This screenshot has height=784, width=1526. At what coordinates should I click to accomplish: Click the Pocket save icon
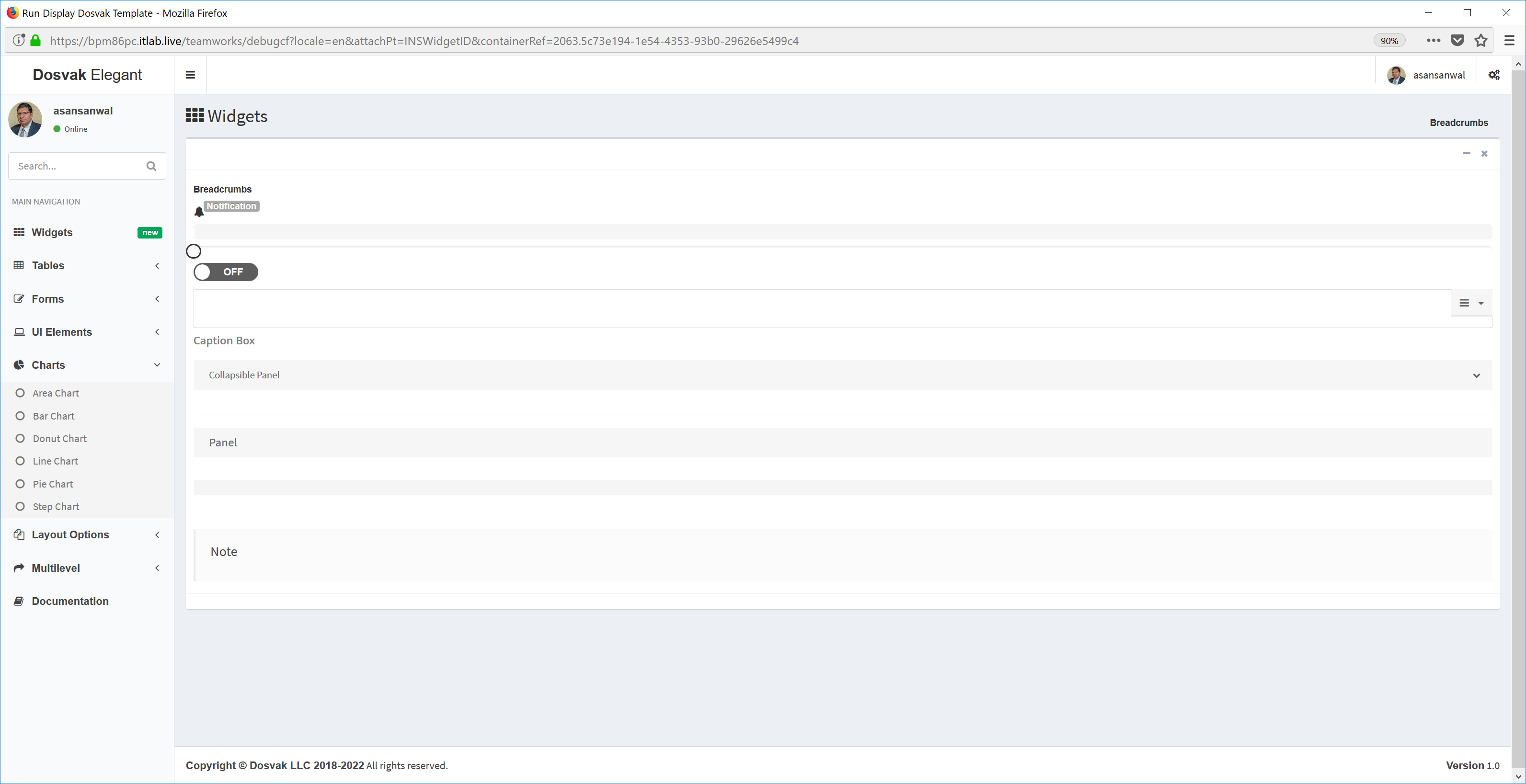(x=1457, y=40)
